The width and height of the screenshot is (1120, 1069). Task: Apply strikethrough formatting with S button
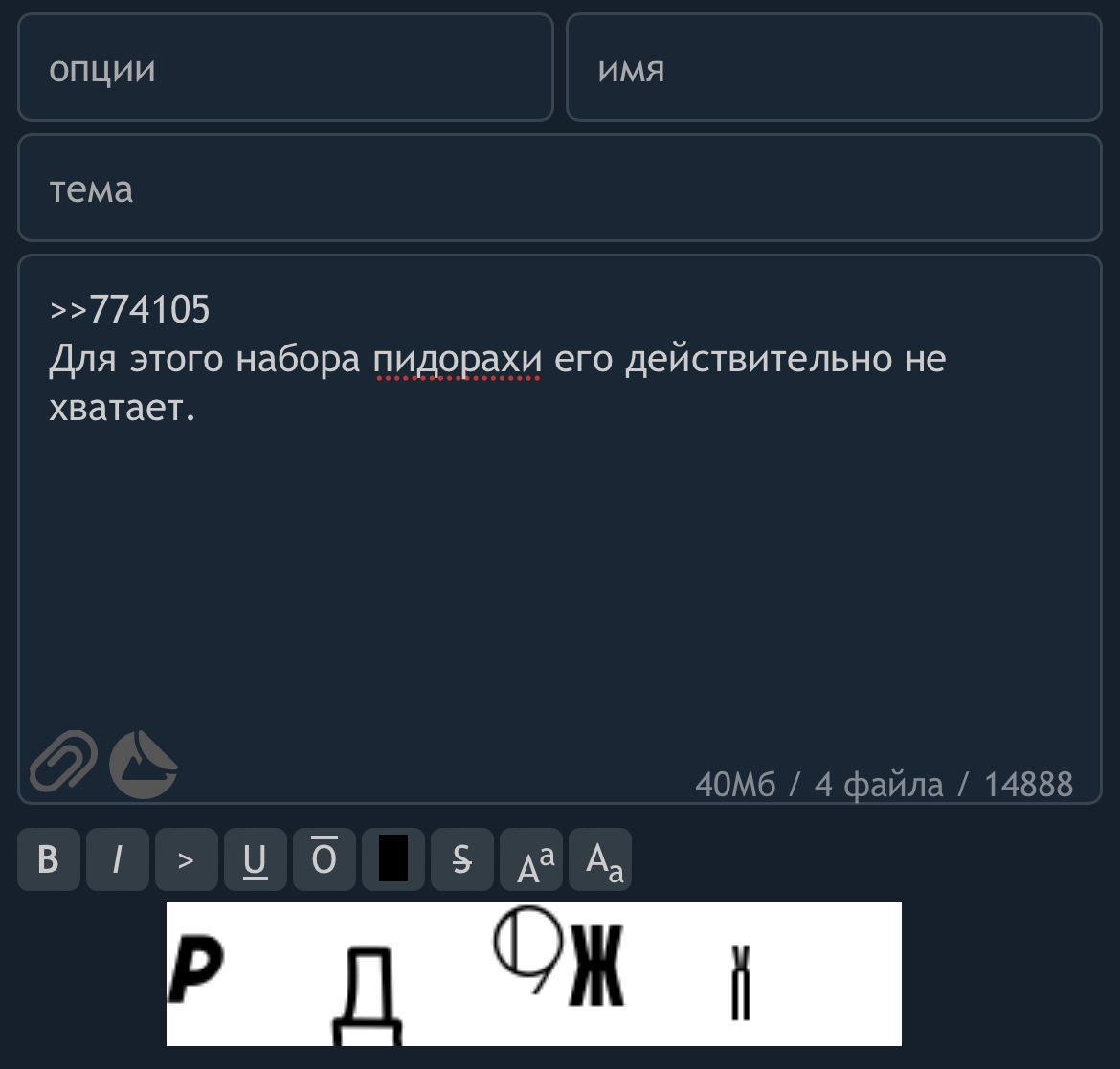point(462,859)
